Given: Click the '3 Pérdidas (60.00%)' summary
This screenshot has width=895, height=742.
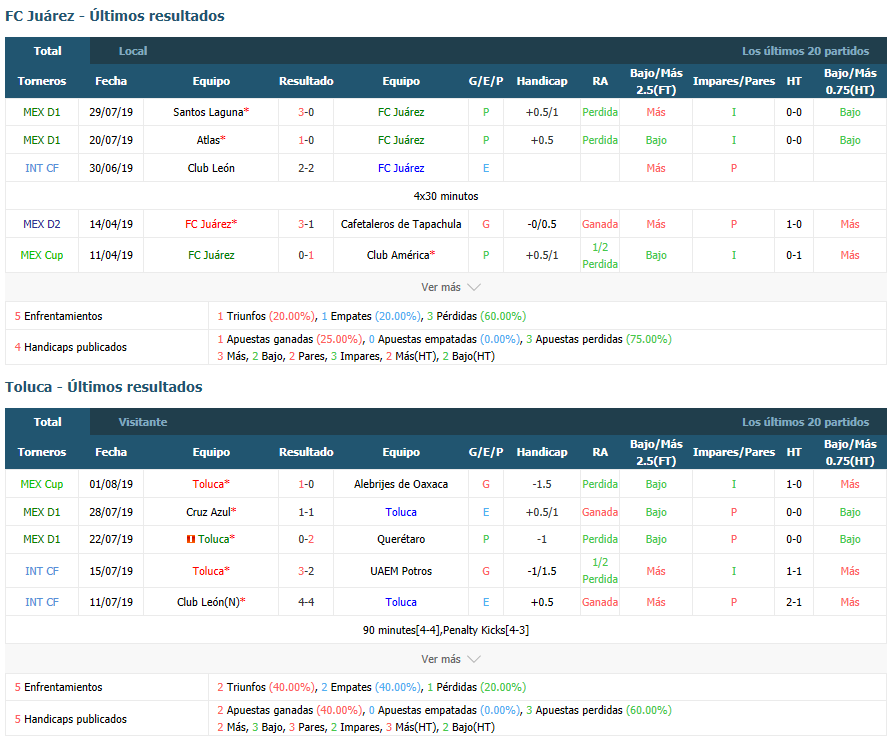Looking at the screenshot, I should click(x=477, y=316).
